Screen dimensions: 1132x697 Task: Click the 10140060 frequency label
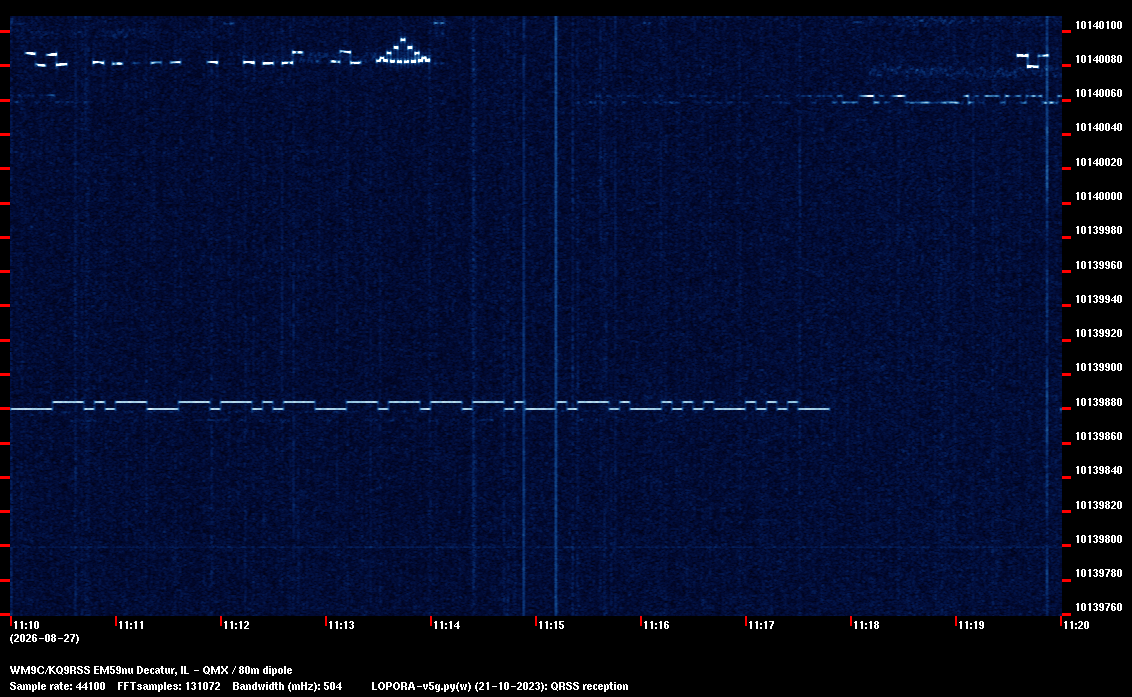1099,93
